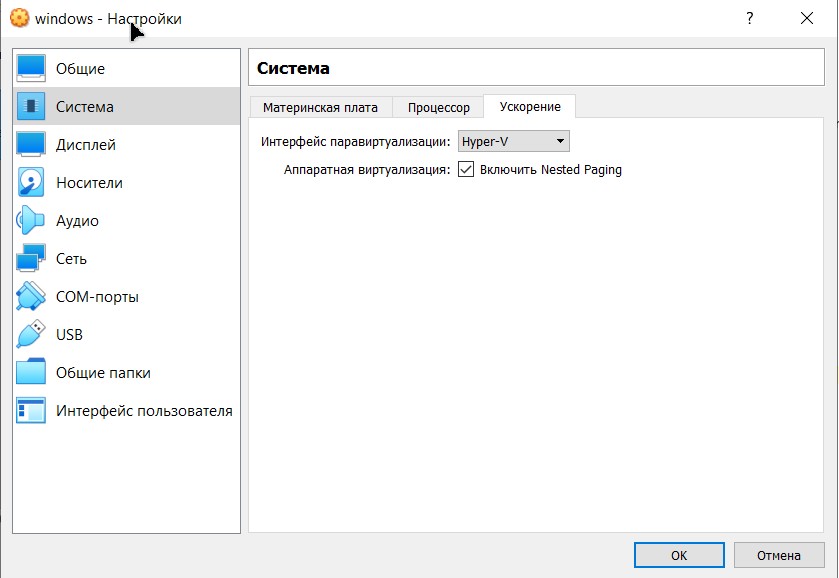
Task: Click the question mark help button
Action: tap(750, 18)
